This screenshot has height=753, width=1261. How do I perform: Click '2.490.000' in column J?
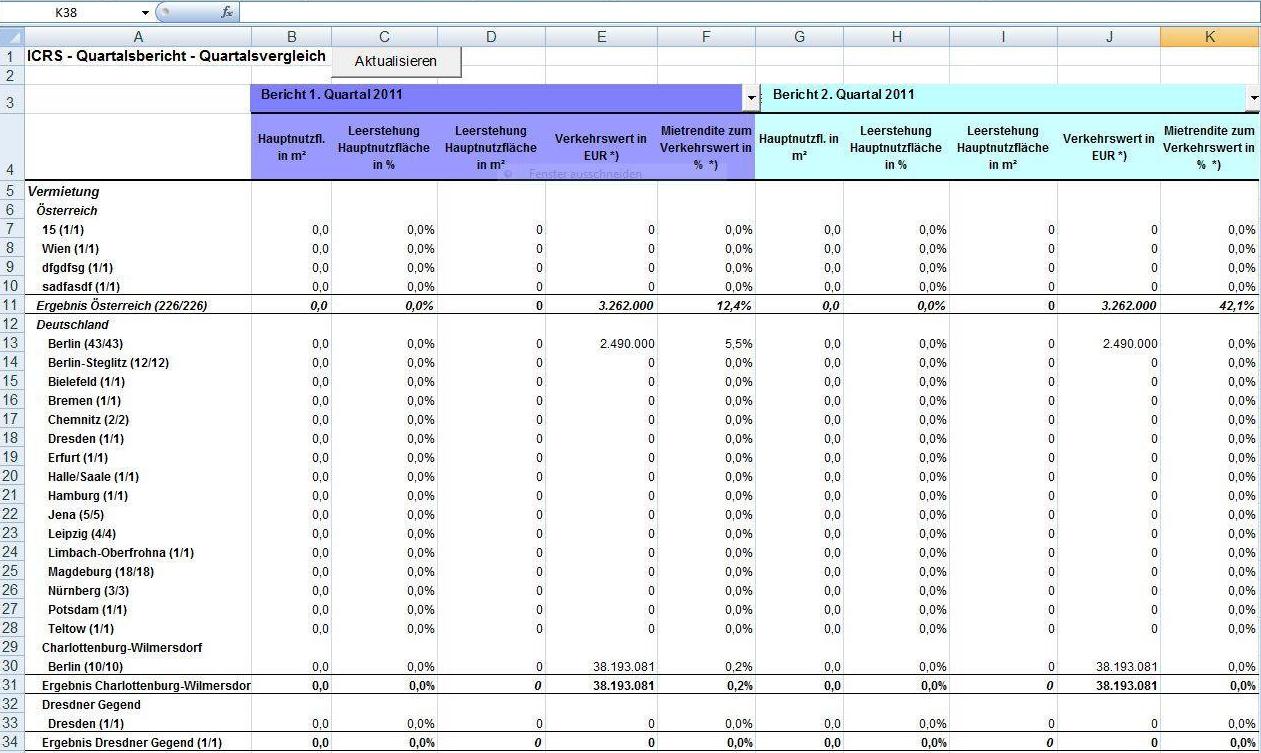click(x=1130, y=343)
